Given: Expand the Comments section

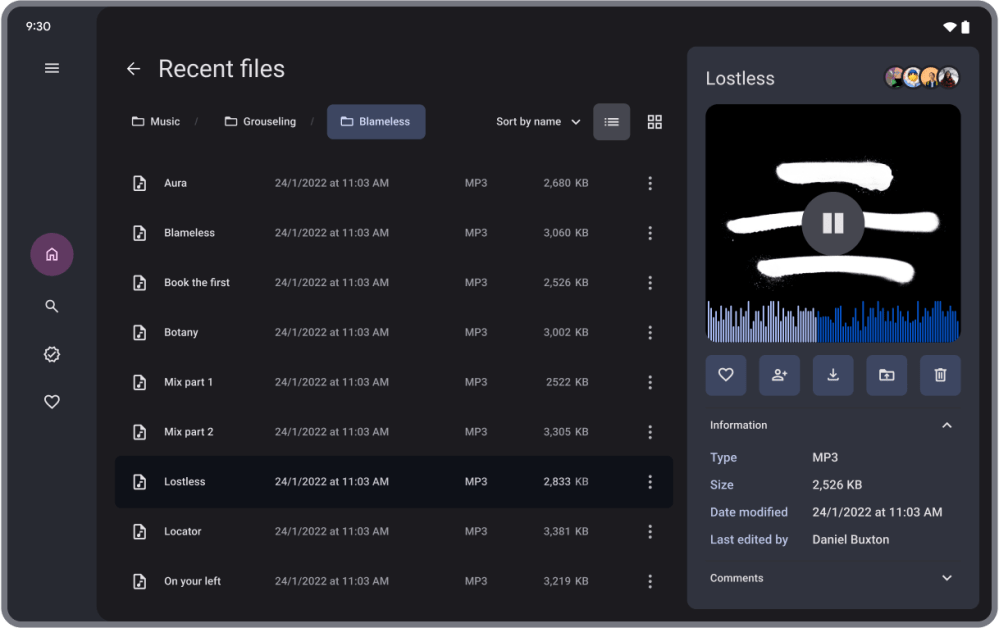Looking at the screenshot, I should [946, 578].
